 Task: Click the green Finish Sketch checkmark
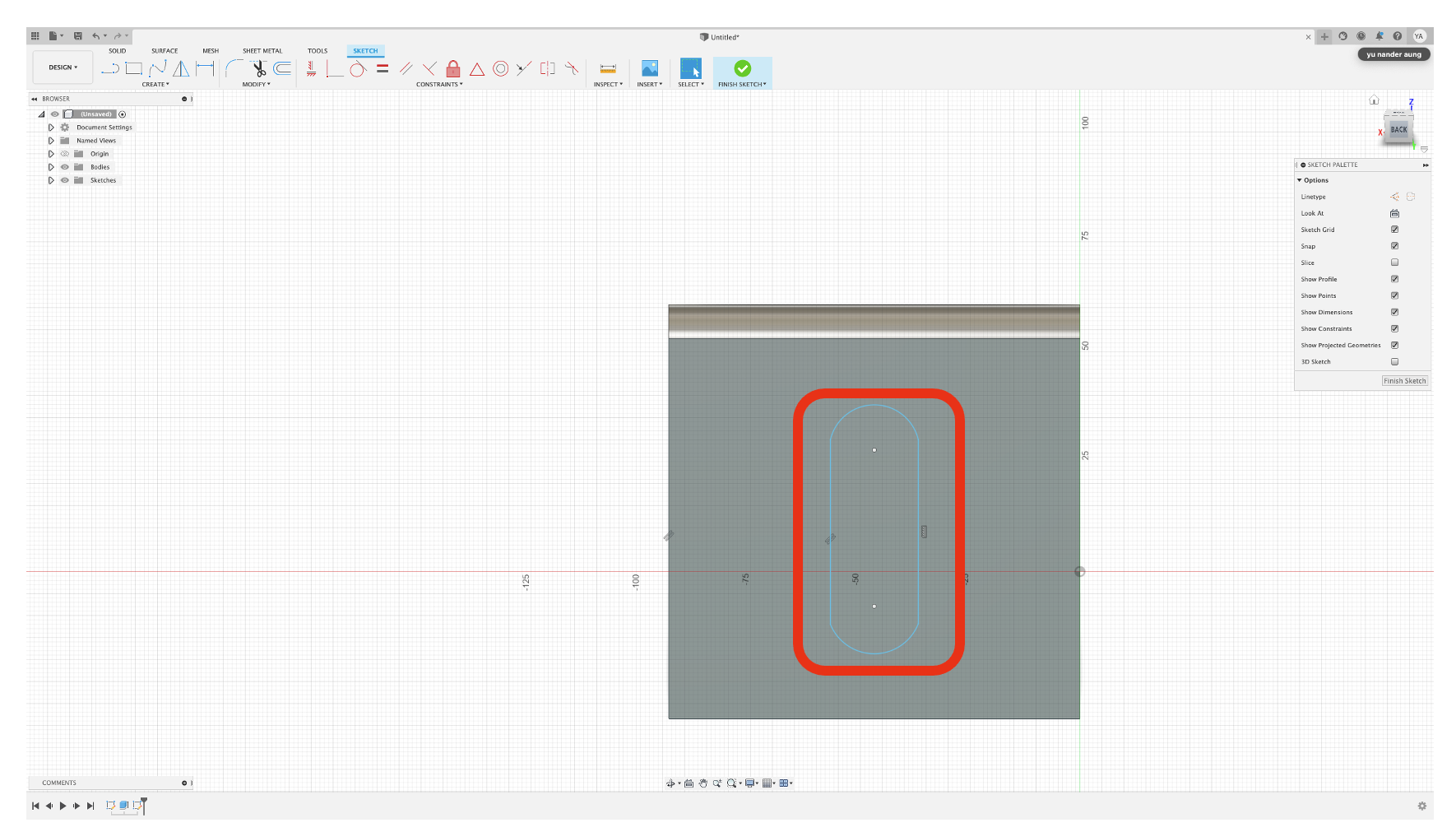coord(743,68)
